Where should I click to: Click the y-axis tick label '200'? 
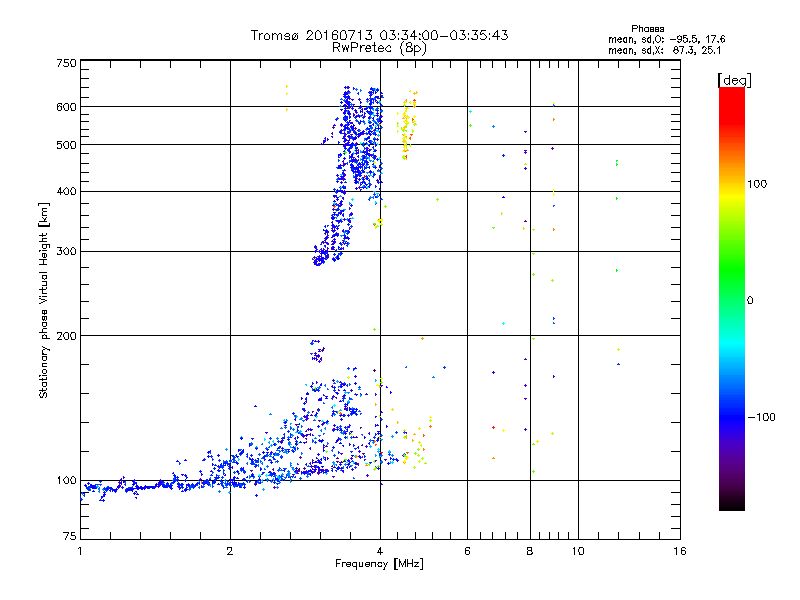click(x=66, y=336)
